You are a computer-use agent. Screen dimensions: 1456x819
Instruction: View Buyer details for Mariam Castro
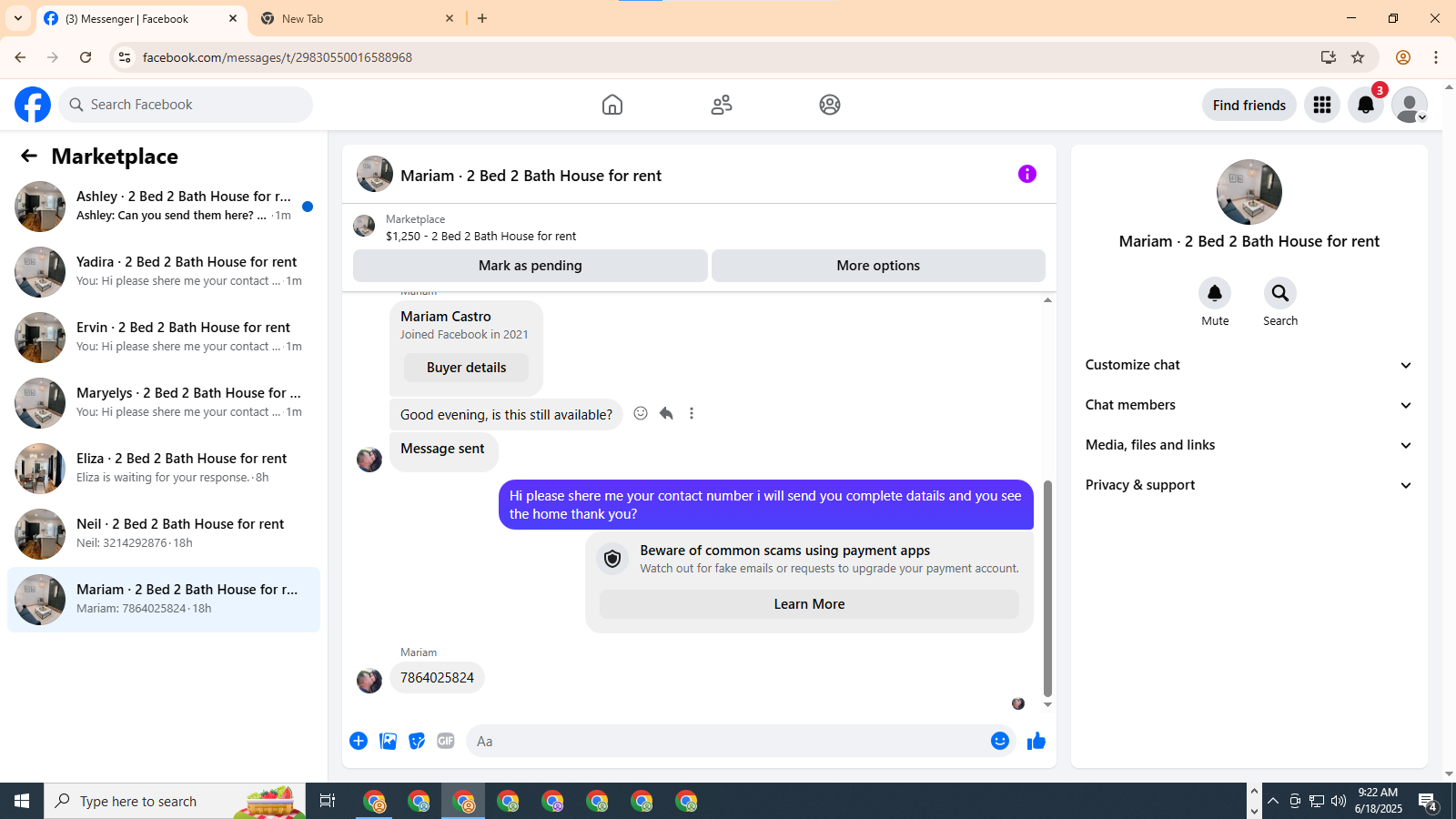point(466,368)
